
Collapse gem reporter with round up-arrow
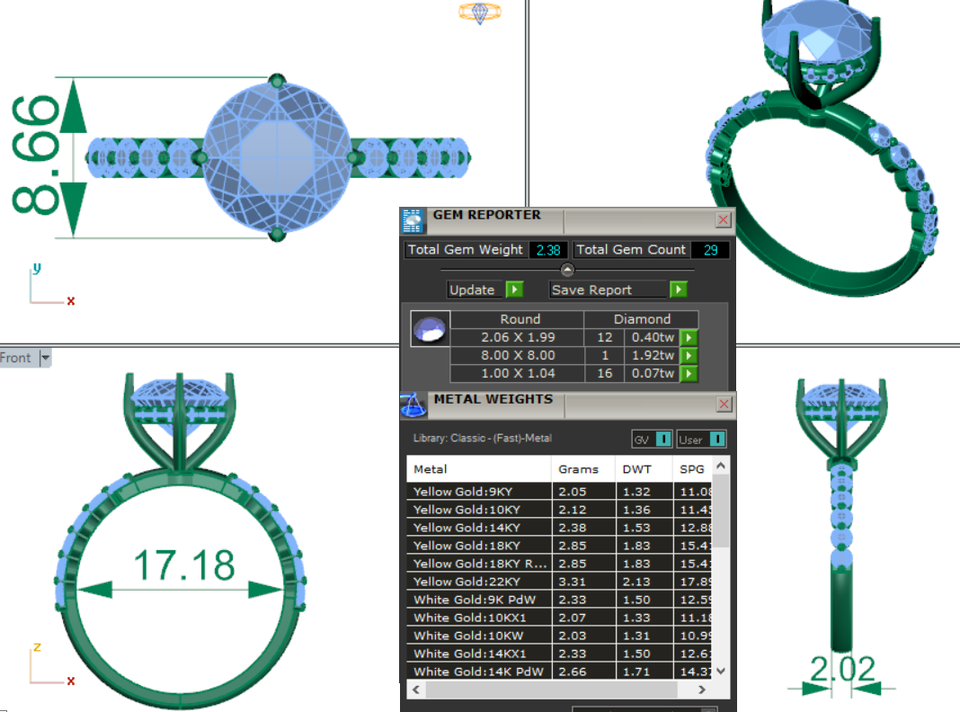click(x=568, y=269)
